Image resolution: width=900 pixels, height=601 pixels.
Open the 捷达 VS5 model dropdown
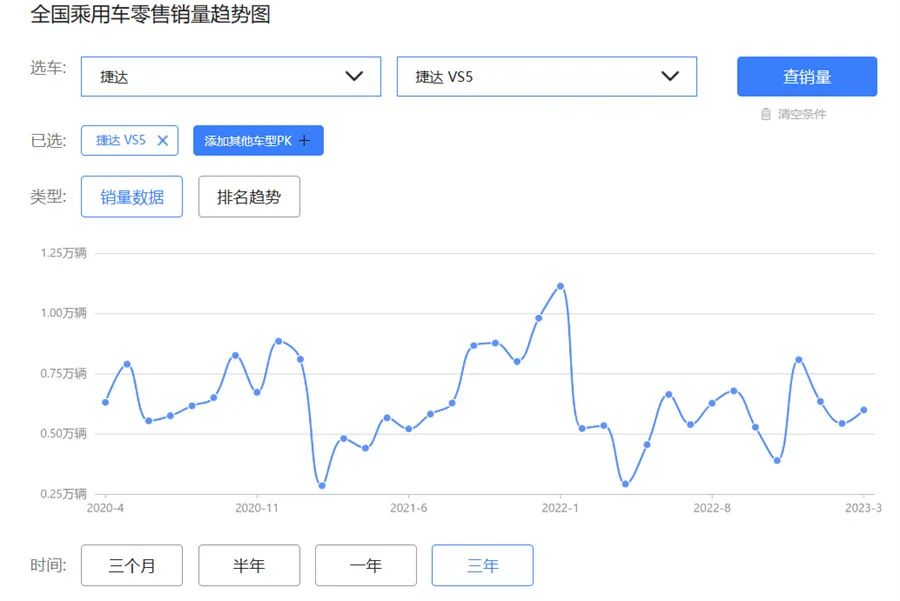tap(546, 77)
